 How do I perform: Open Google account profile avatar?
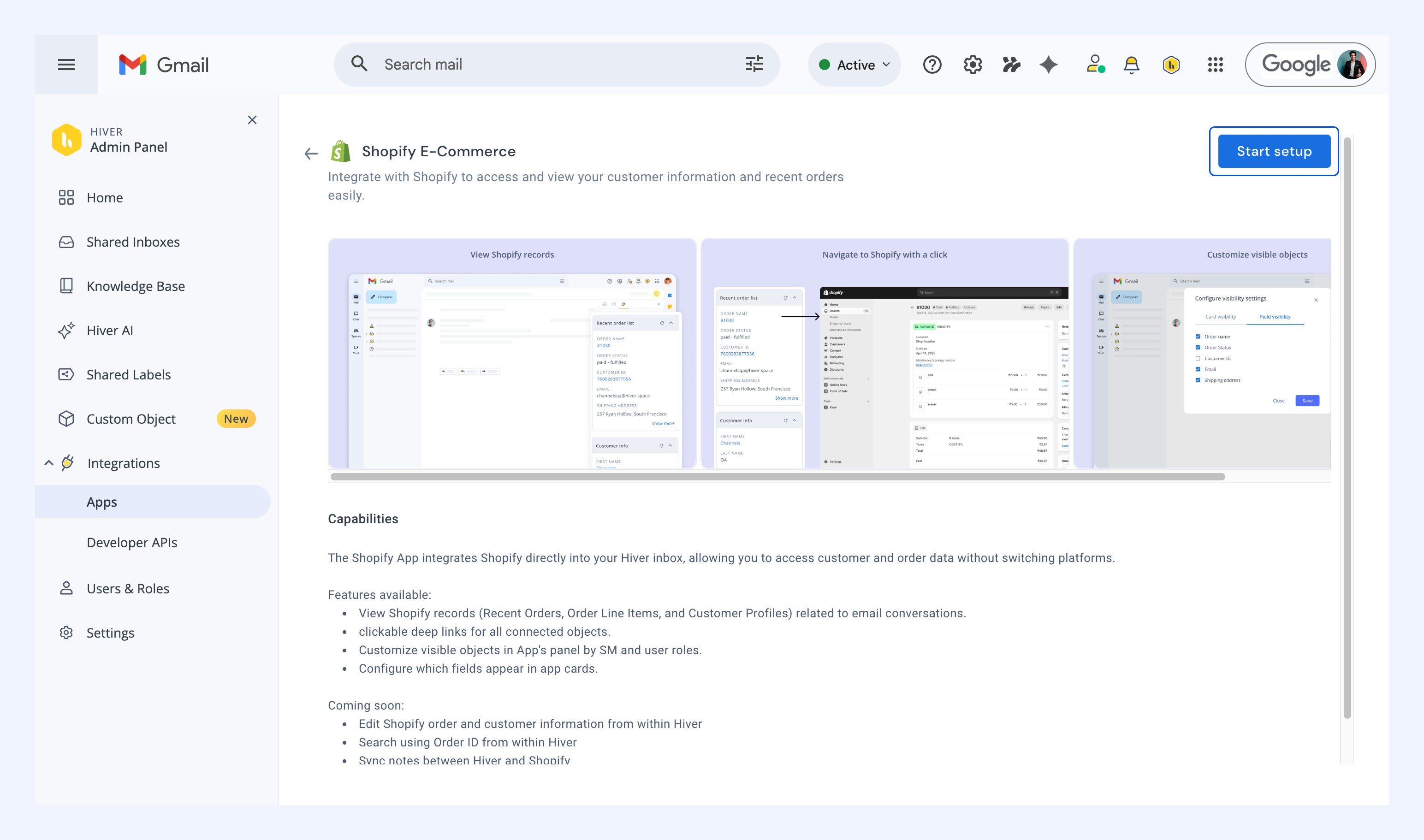(x=1352, y=65)
